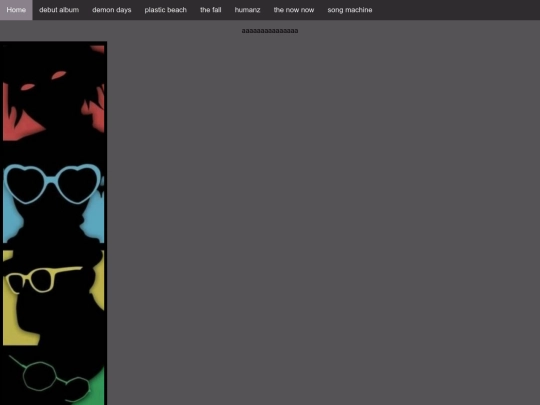This screenshot has width=540, height=405.
Task: Click the yellow glasses silhouette panel
Action: point(53,298)
